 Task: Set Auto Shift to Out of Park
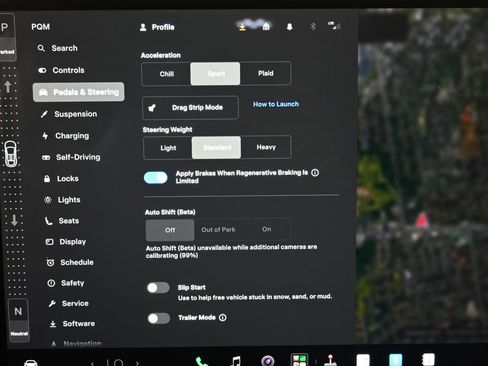pyautogui.click(x=218, y=230)
